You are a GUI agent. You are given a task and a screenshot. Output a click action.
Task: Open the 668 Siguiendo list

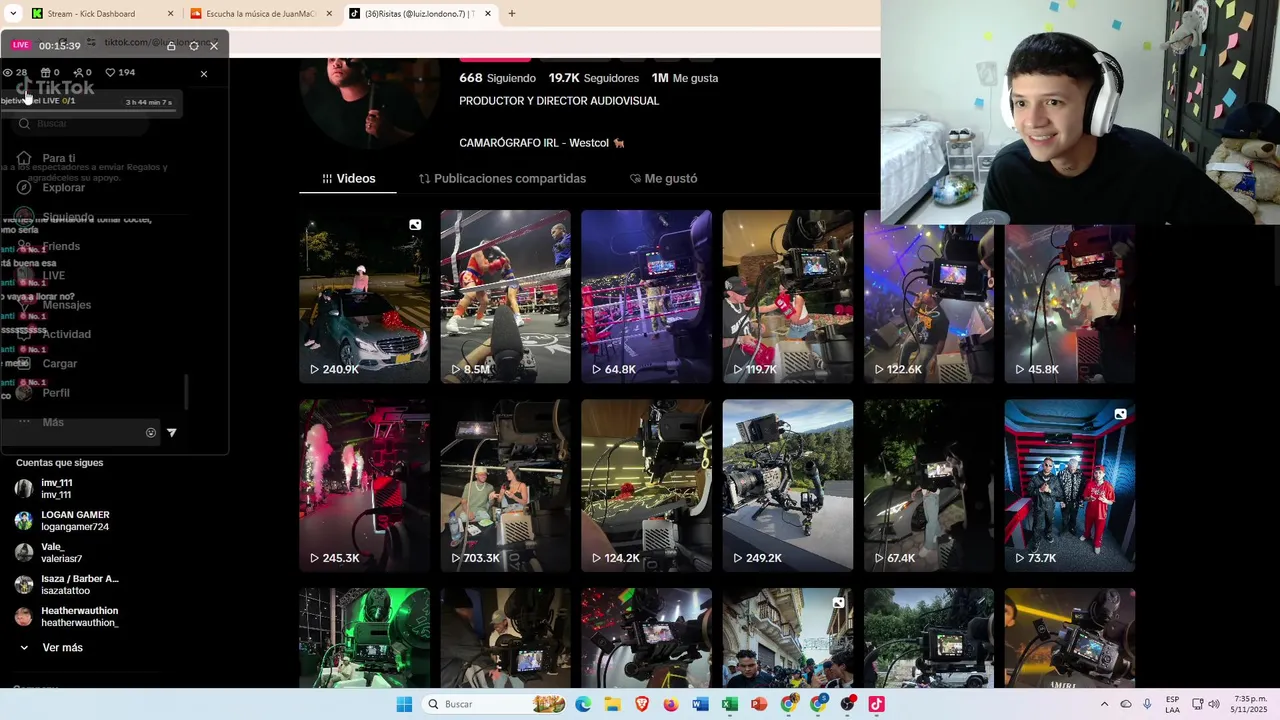pyautogui.click(x=497, y=78)
